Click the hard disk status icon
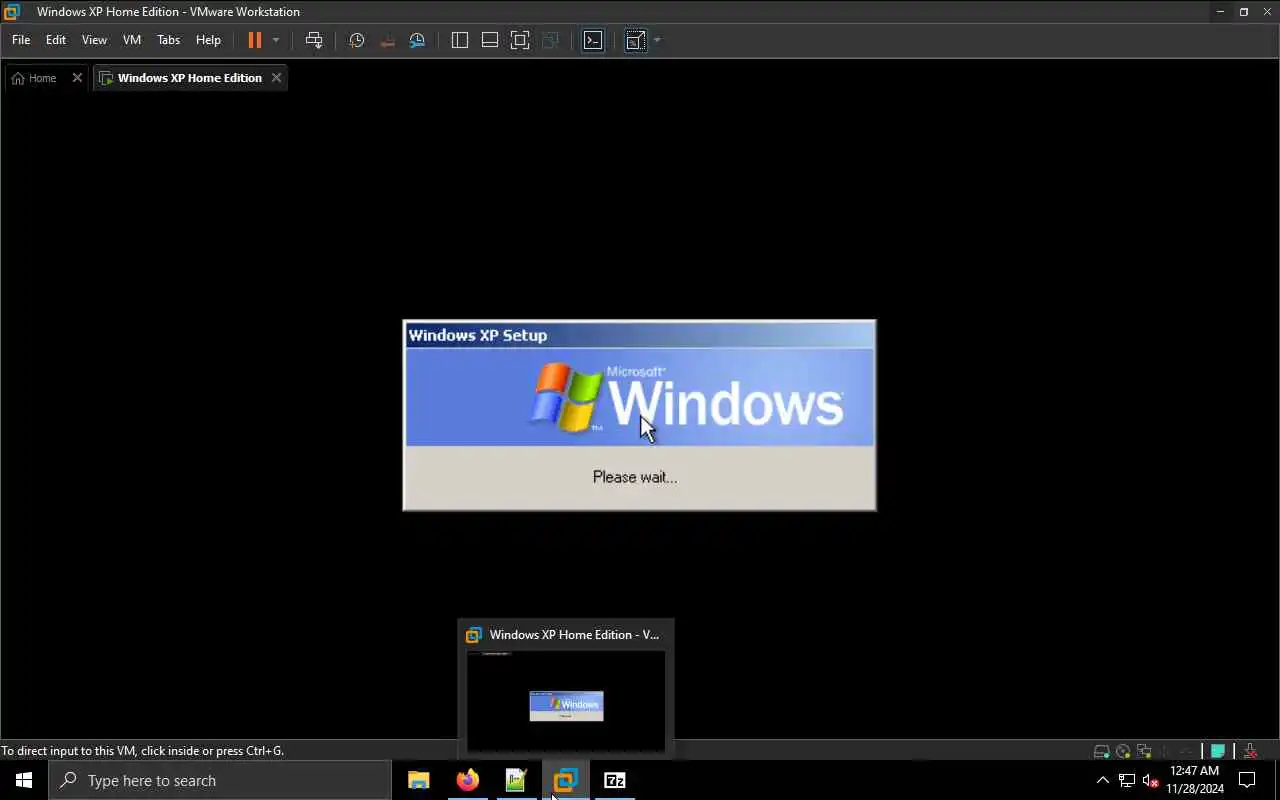The height and width of the screenshot is (800, 1280). coord(1101,751)
